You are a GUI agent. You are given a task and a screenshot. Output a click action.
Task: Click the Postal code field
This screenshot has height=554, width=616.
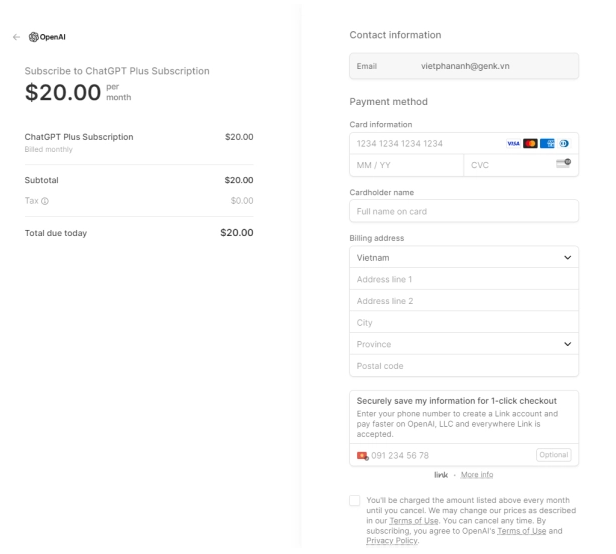tap(464, 366)
